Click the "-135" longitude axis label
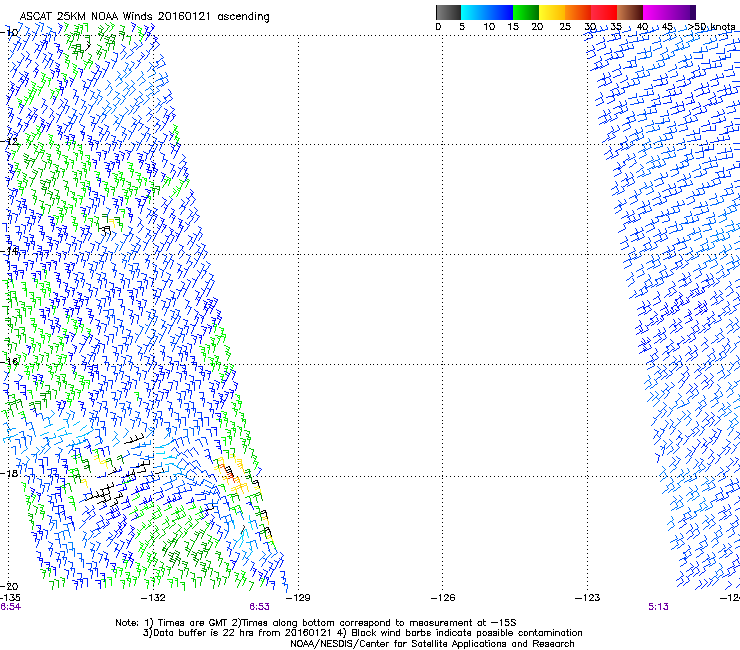 10,598
